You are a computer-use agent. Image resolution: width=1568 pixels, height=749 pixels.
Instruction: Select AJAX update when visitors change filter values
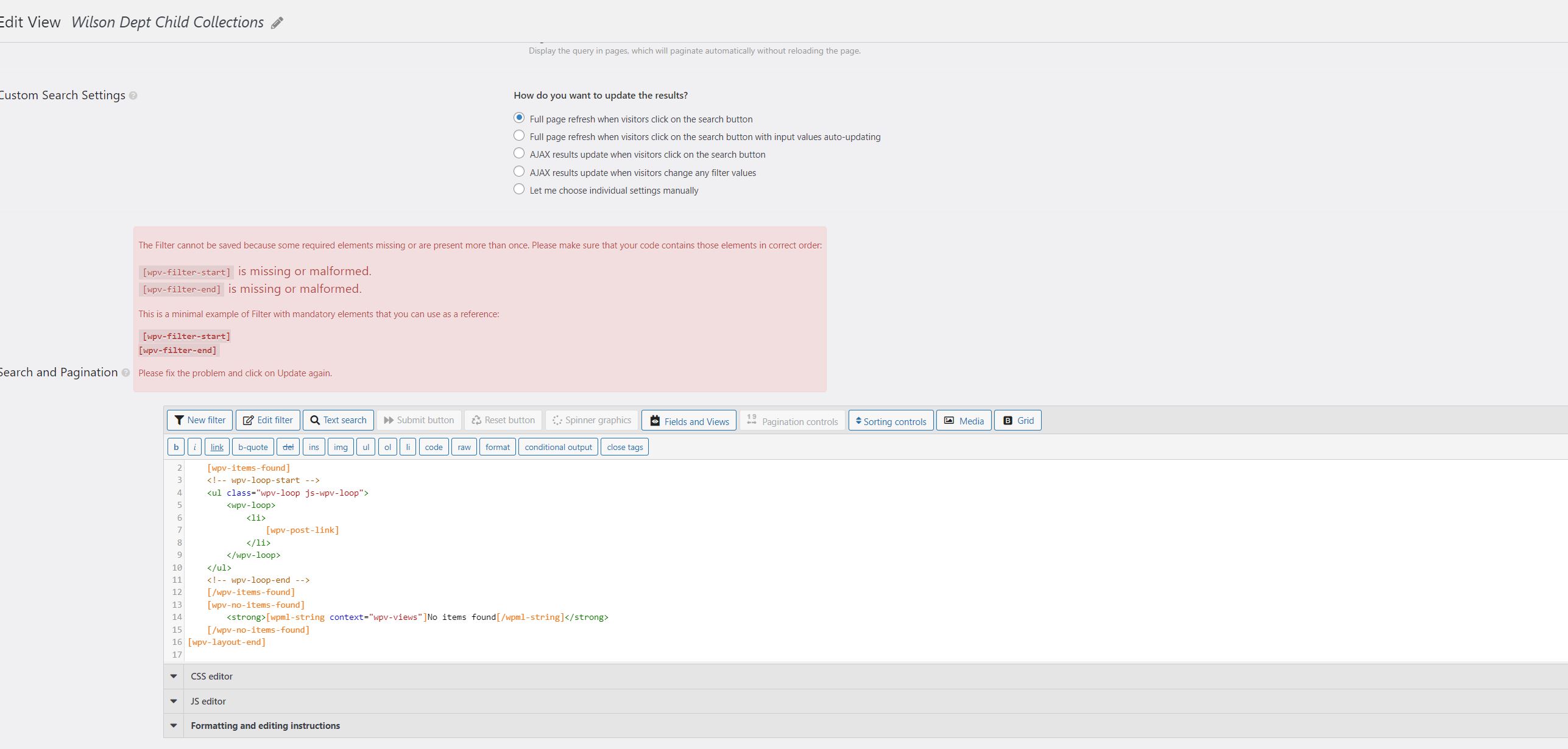click(519, 171)
